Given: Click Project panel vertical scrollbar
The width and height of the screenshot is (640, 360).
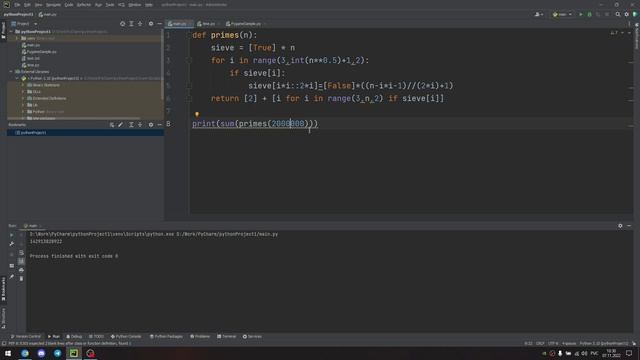Looking at the screenshot, I should [x=162, y=65].
